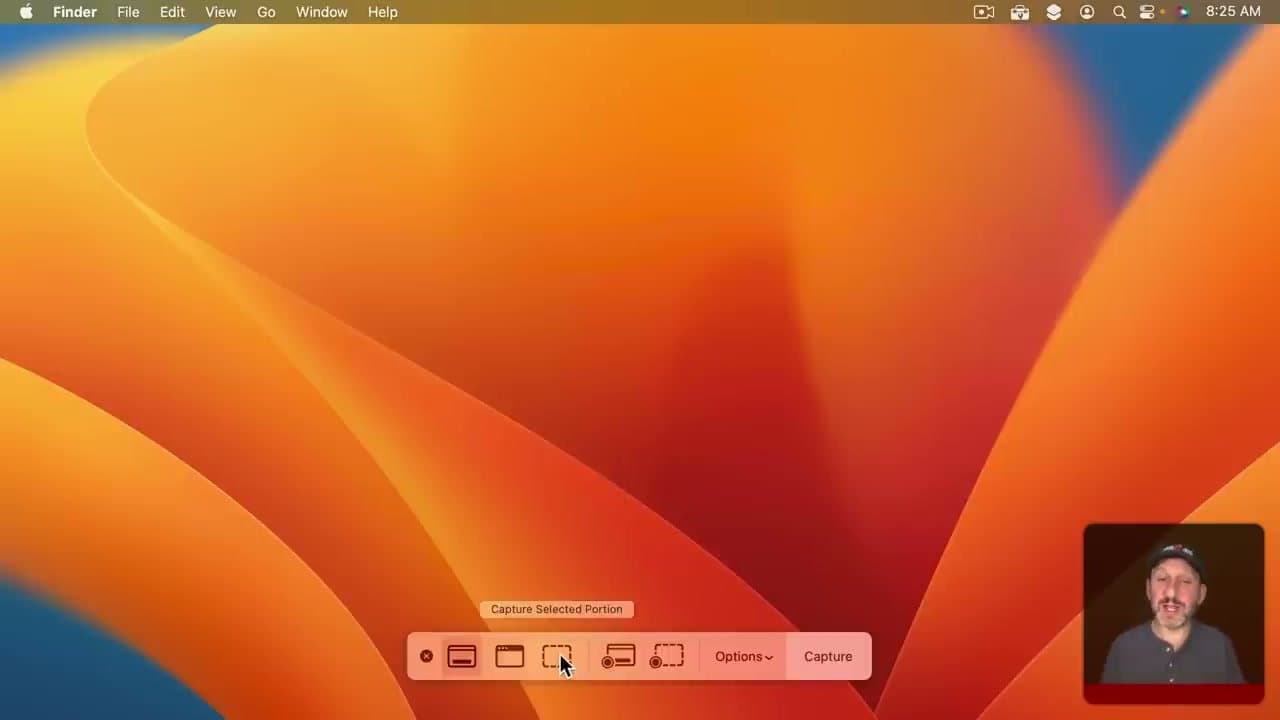This screenshot has height=720, width=1280.
Task: Click the toolbox menu bar icon
Action: [1020, 12]
